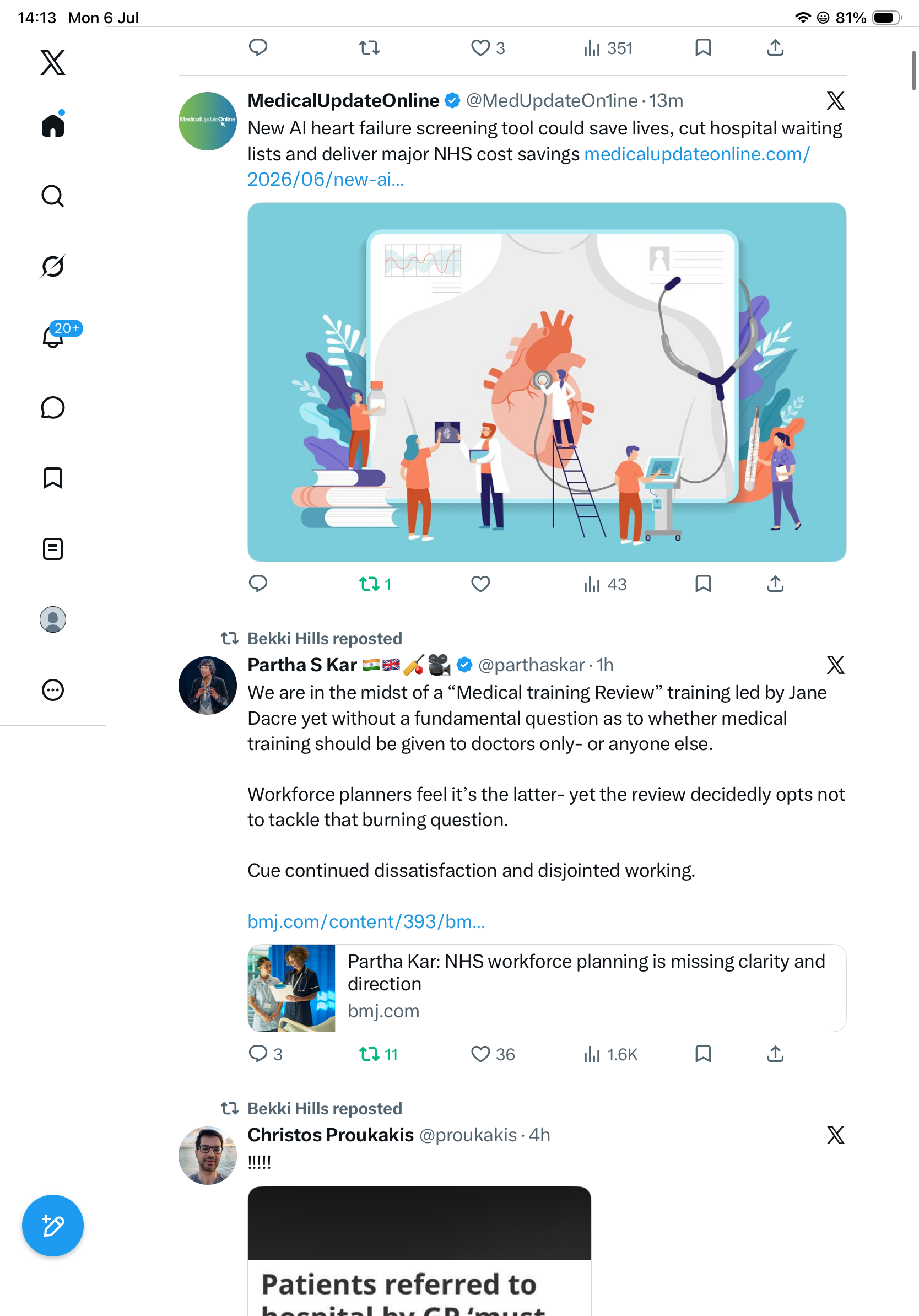
Task: Open the bmj.com/content/393 link
Action: click(366, 921)
